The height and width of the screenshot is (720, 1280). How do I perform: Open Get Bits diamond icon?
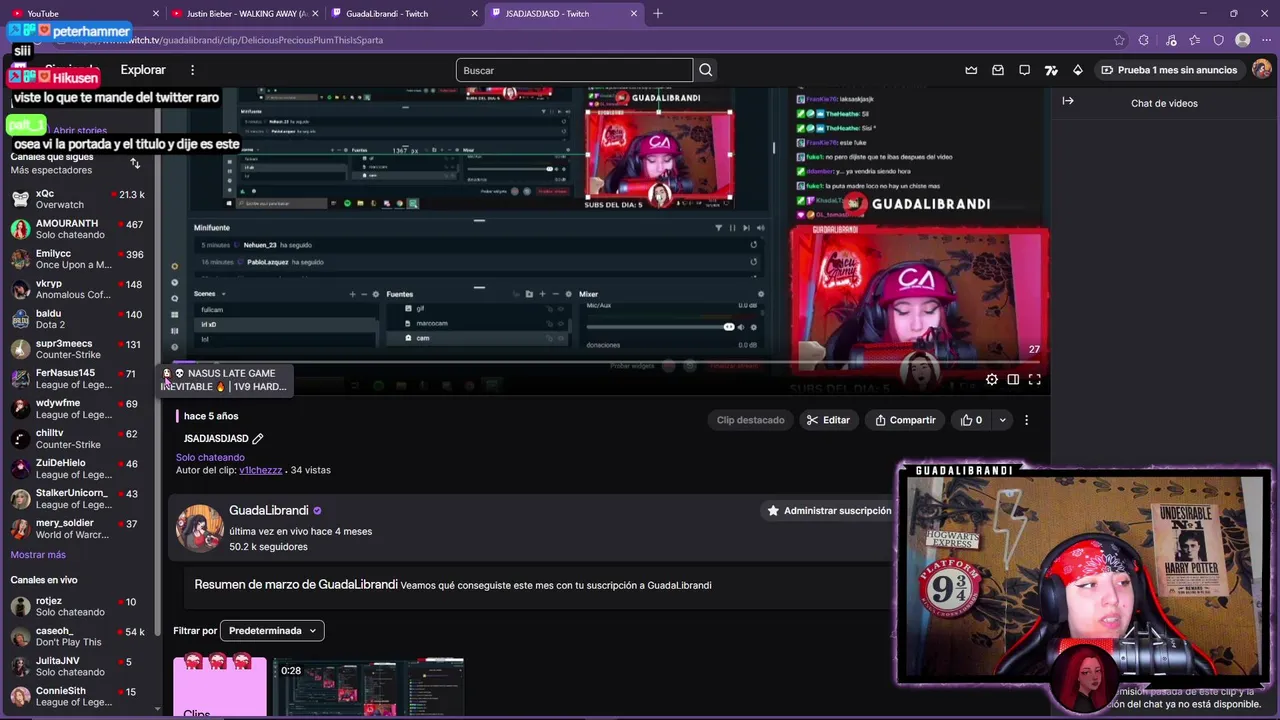(1078, 70)
